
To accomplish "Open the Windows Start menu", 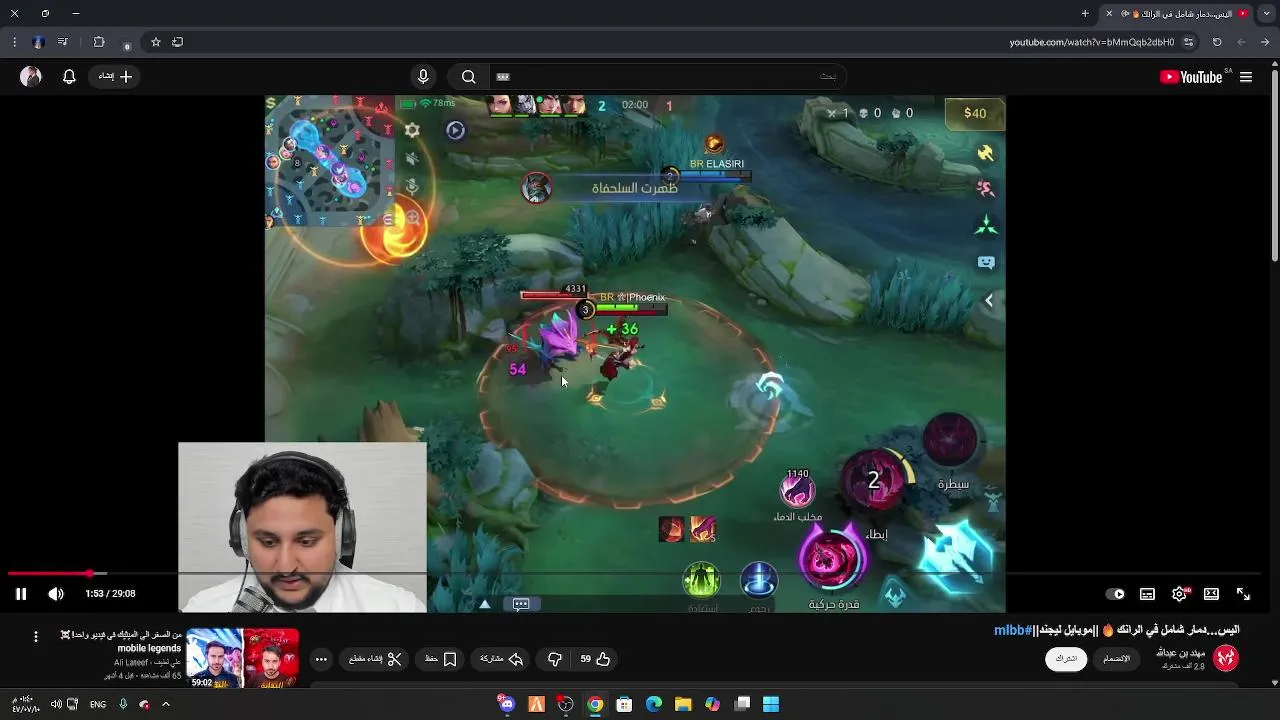I will point(771,704).
